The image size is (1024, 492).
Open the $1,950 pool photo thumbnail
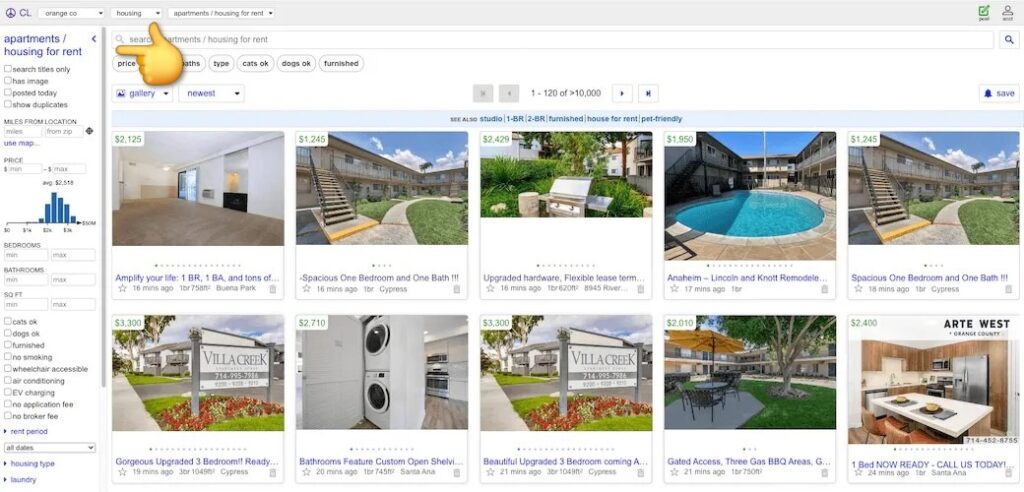click(750, 196)
